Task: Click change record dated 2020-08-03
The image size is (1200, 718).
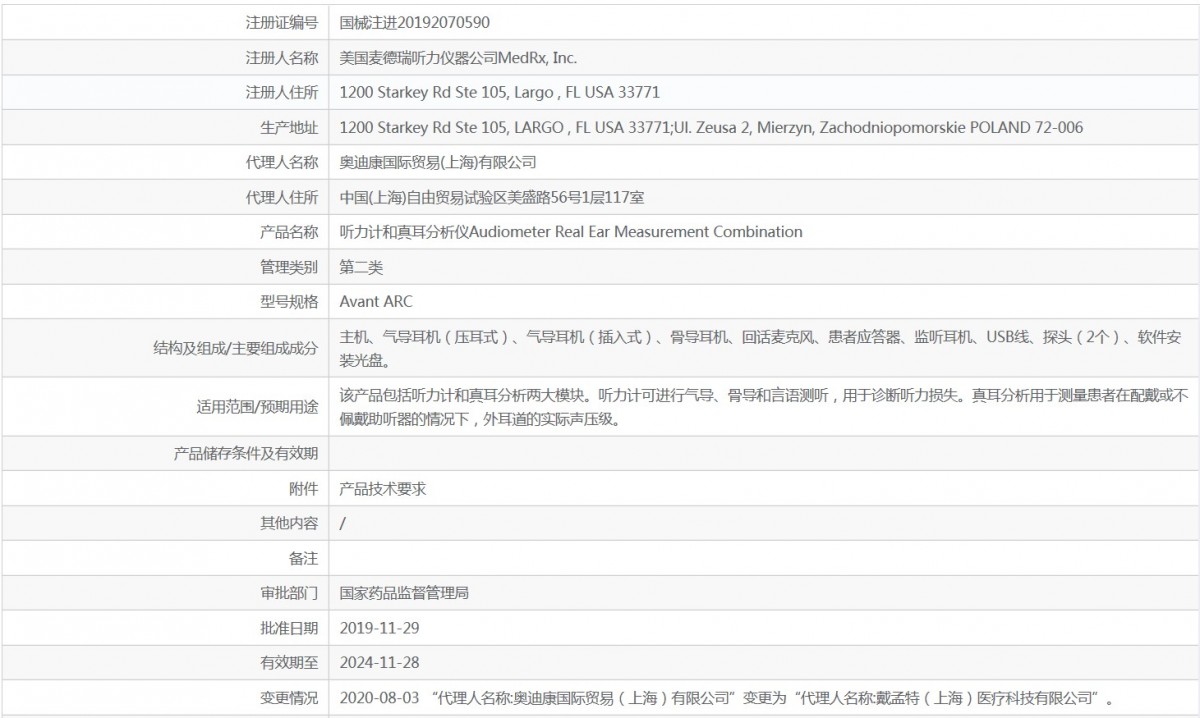Action: 727,698
